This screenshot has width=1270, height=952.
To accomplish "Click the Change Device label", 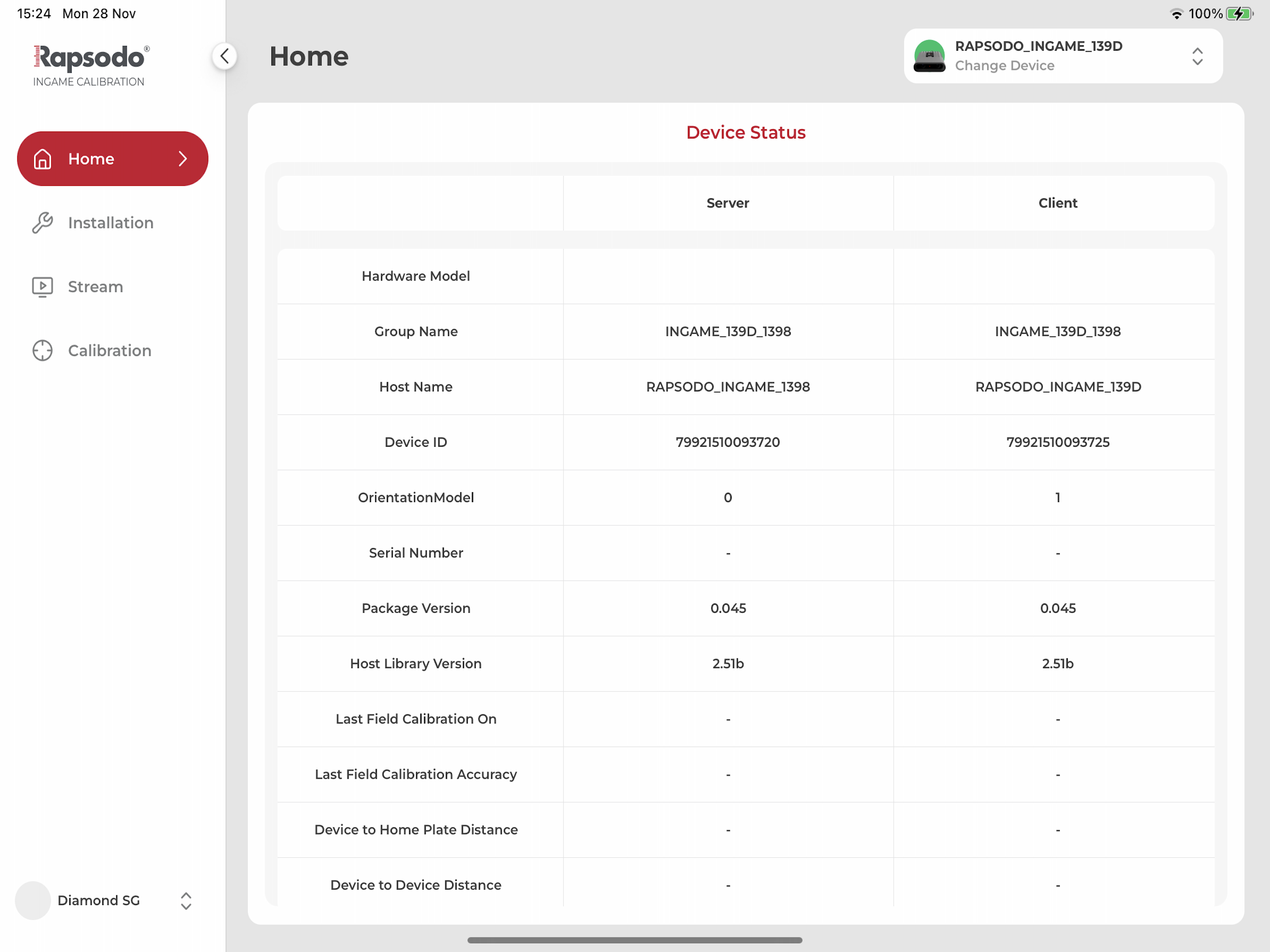I will click(x=1005, y=66).
